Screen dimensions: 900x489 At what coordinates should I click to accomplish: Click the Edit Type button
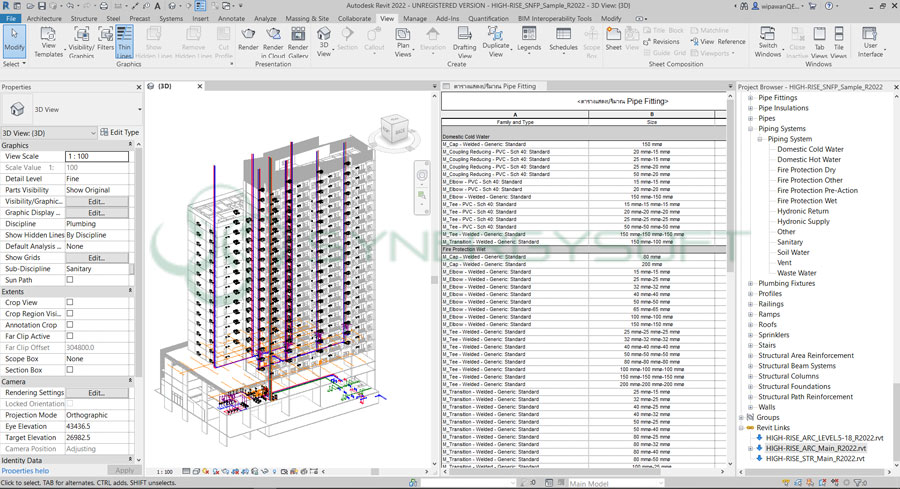point(119,132)
